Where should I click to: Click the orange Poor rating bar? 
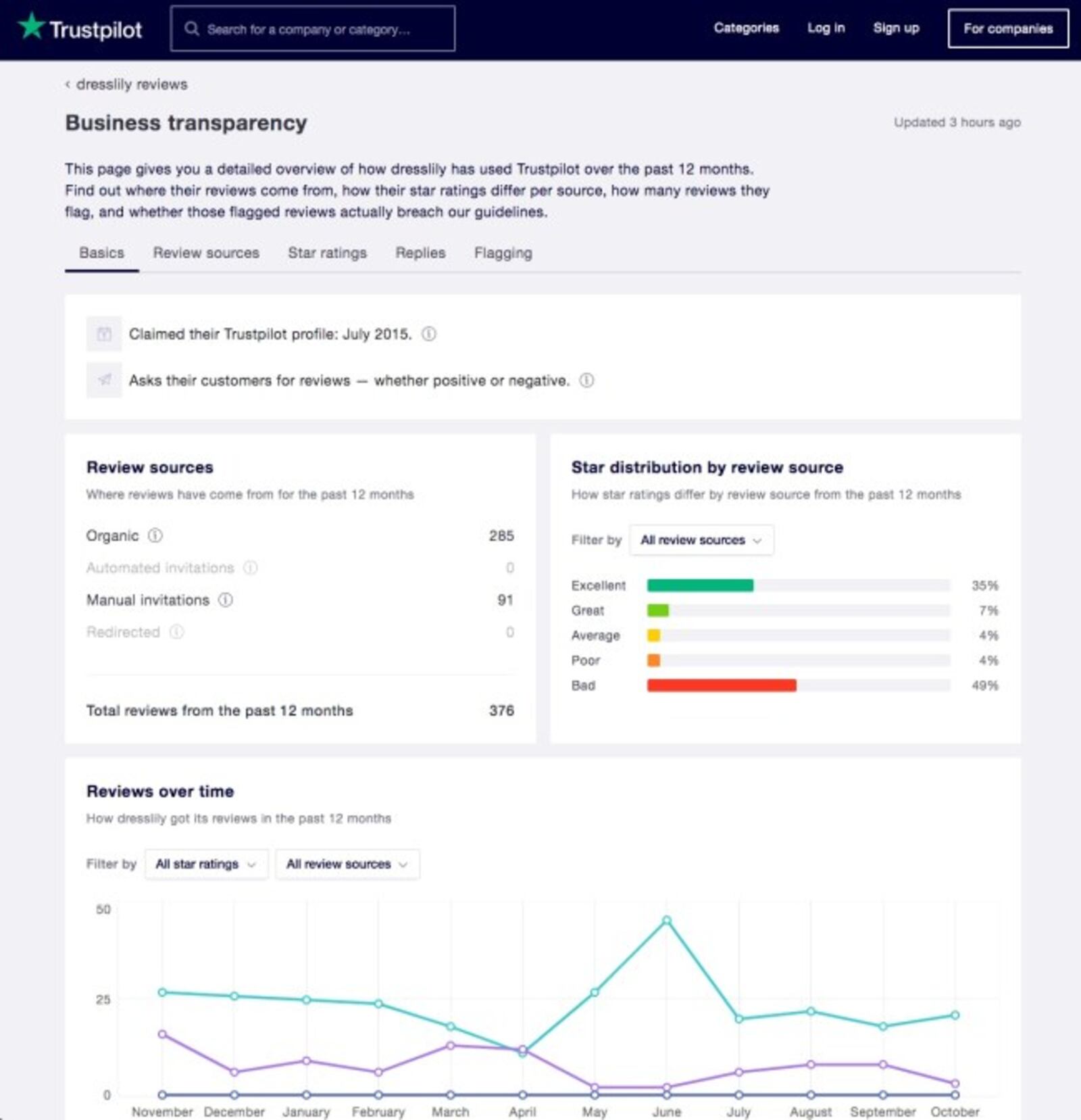click(x=653, y=660)
